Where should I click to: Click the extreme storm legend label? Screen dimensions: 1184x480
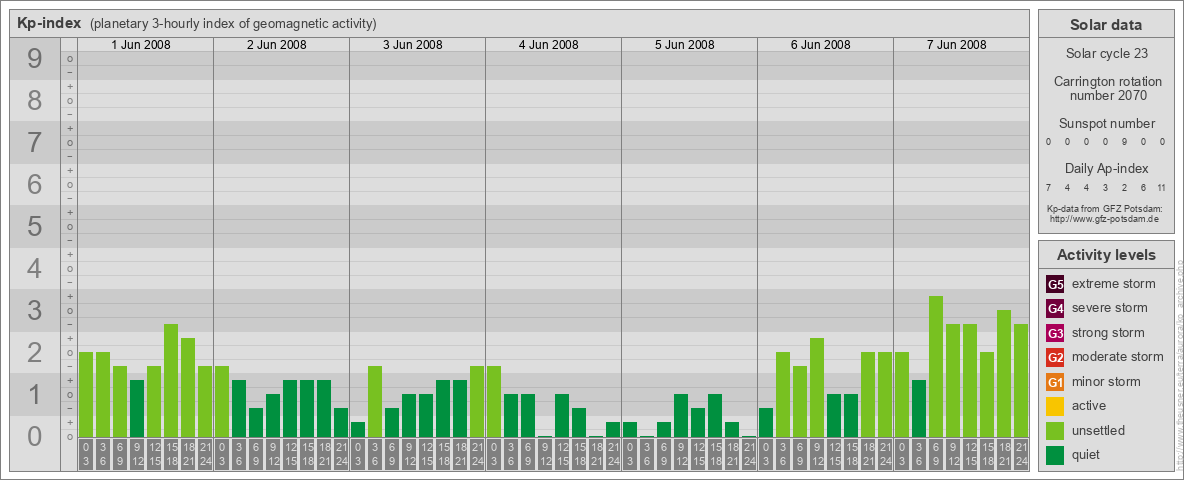pos(1114,284)
